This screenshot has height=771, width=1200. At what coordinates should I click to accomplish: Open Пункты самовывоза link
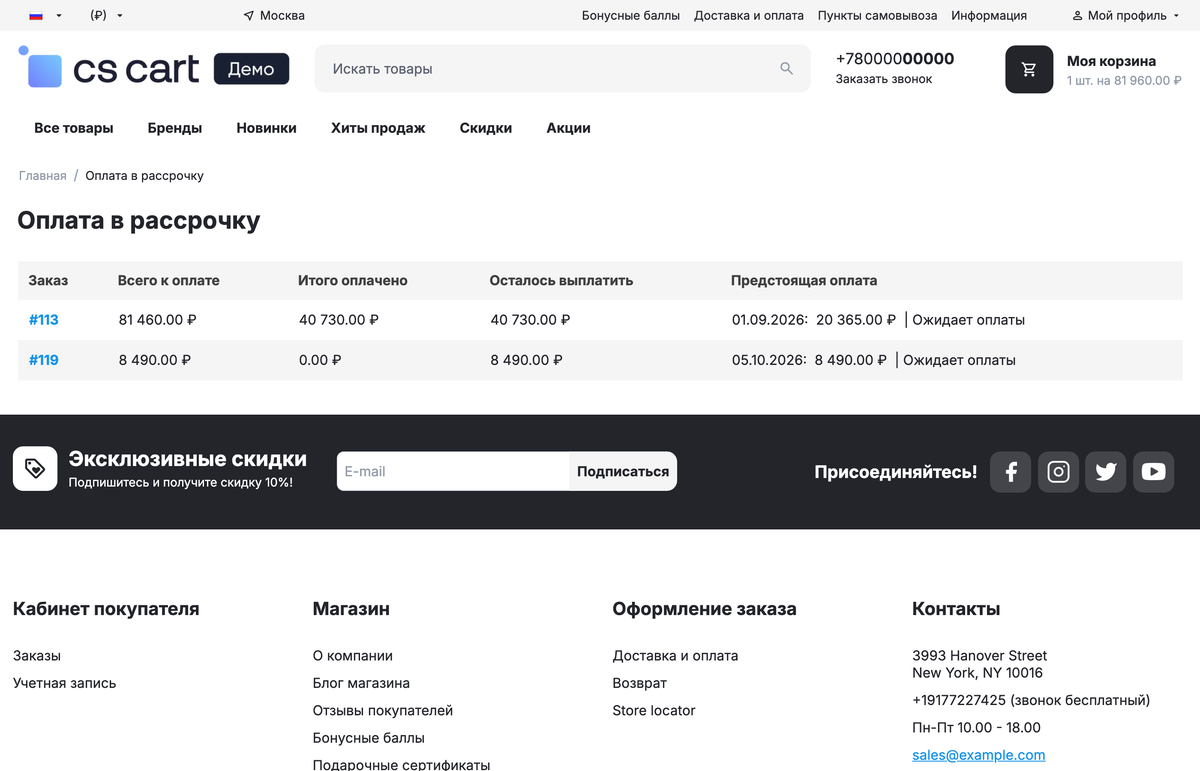point(878,16)
